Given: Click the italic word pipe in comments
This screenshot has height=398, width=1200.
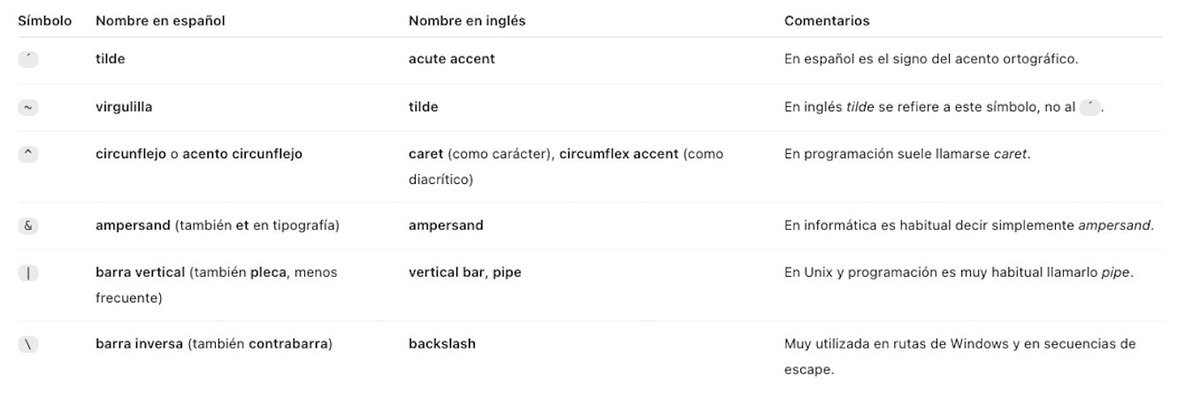Looking at the screenshot, I should coord(1116,272).
